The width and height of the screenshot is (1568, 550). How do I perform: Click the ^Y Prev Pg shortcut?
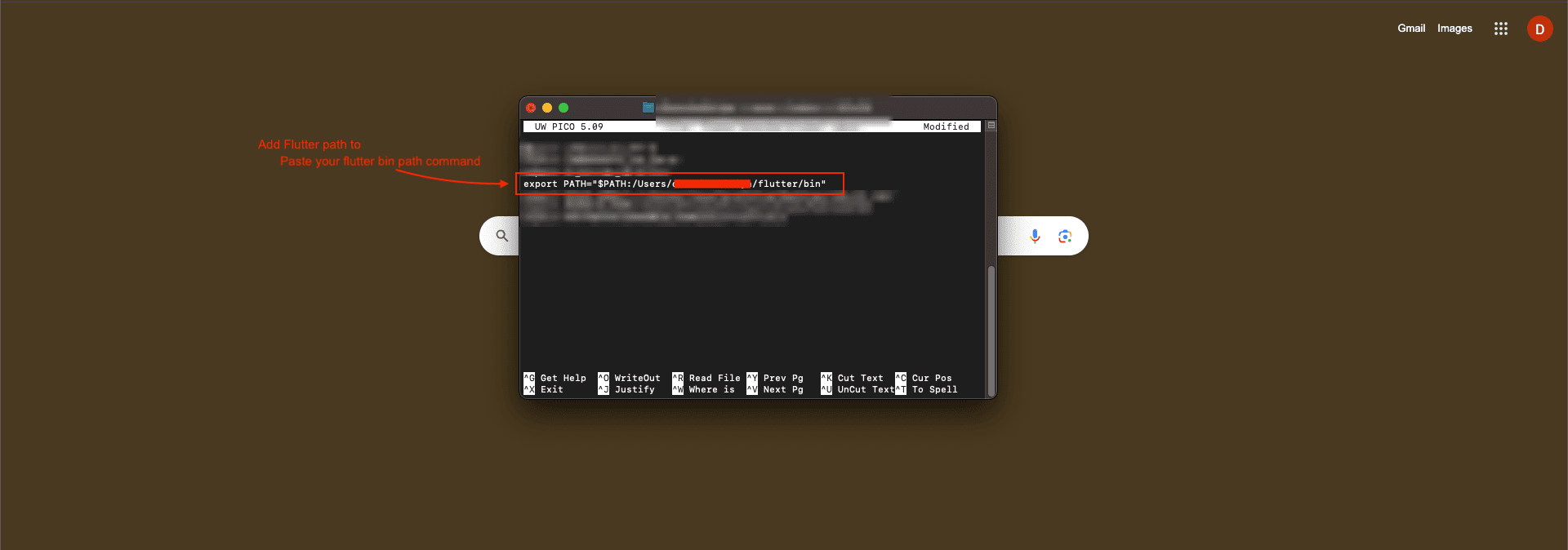(x=775, y=378)
